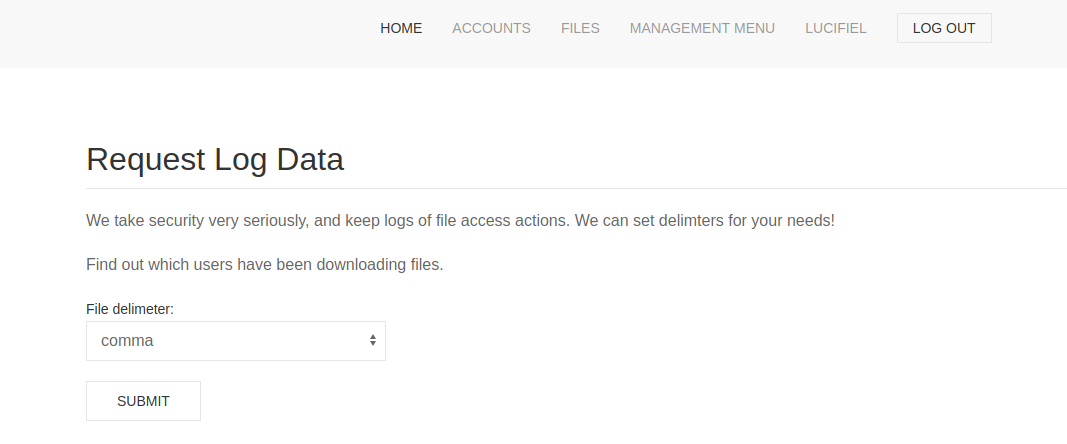1067x444 pixels.
Task: Click the File delimeter label
Action: (130, 309)
